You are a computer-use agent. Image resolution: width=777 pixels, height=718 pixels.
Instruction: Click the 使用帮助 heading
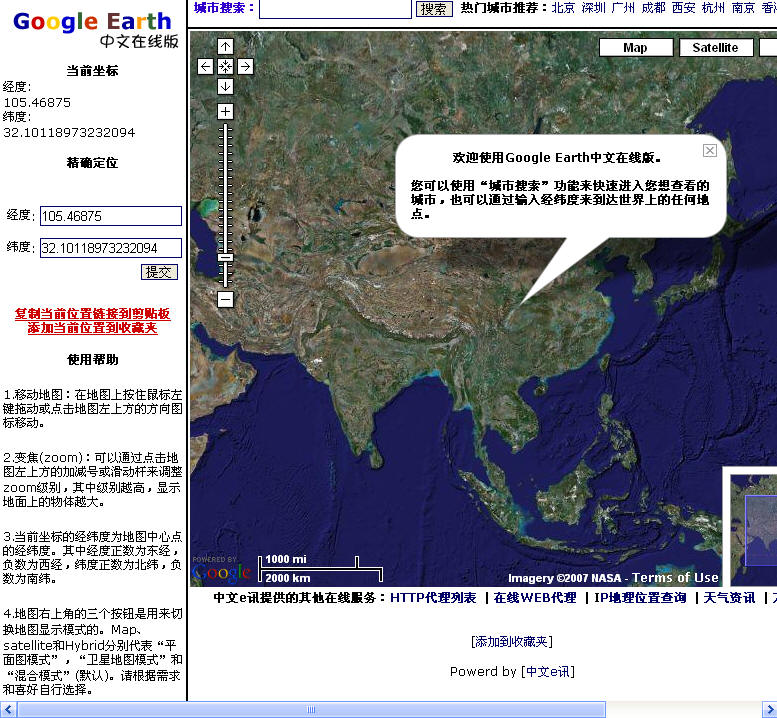click(93, 359)
